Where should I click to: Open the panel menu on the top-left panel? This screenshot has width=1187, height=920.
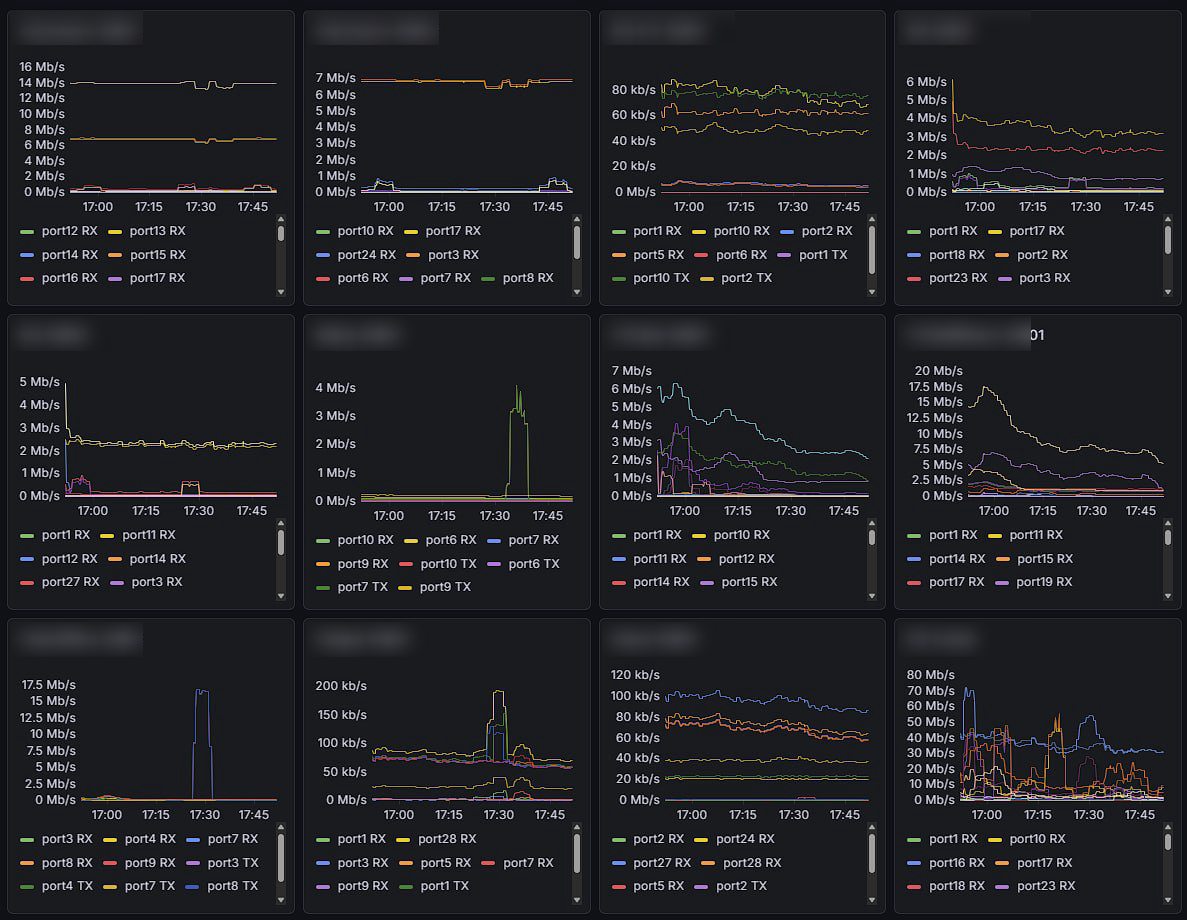coord(77,28)
